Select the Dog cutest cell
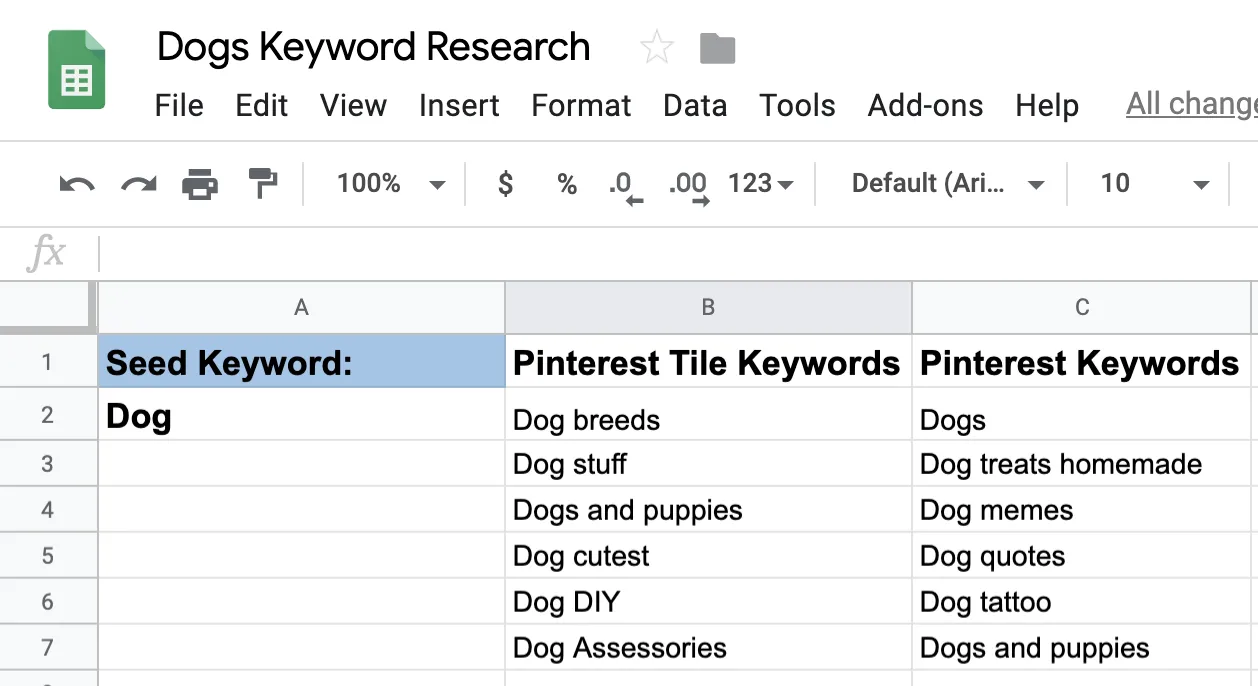Screen dimensions: 1258x686 [708, 556]
